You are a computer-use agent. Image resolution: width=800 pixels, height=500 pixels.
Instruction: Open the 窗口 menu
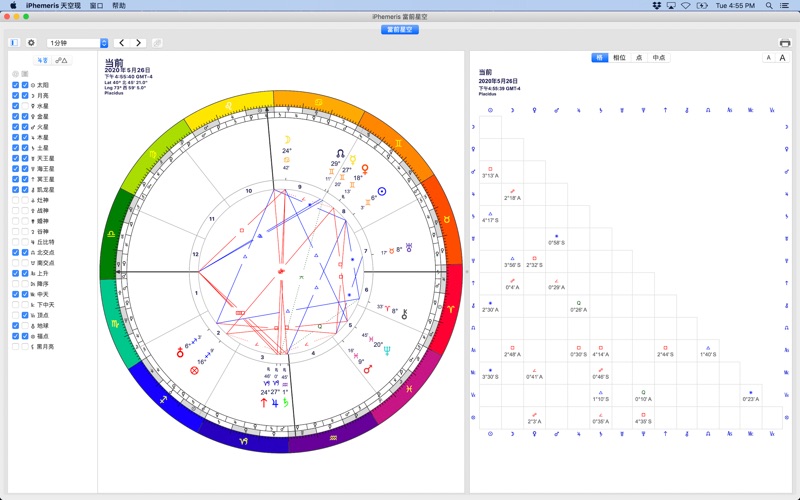96,5
